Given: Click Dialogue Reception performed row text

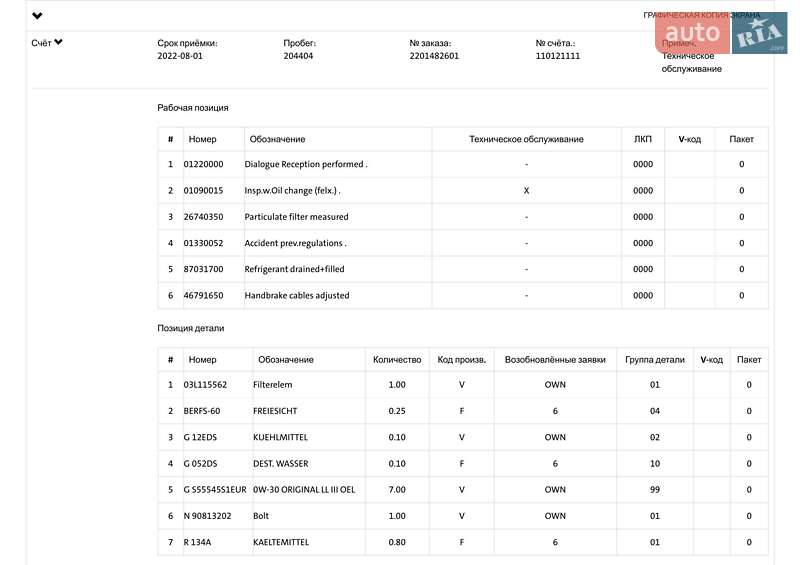Looking at the screenshot, I should click(x=306, y=164).
